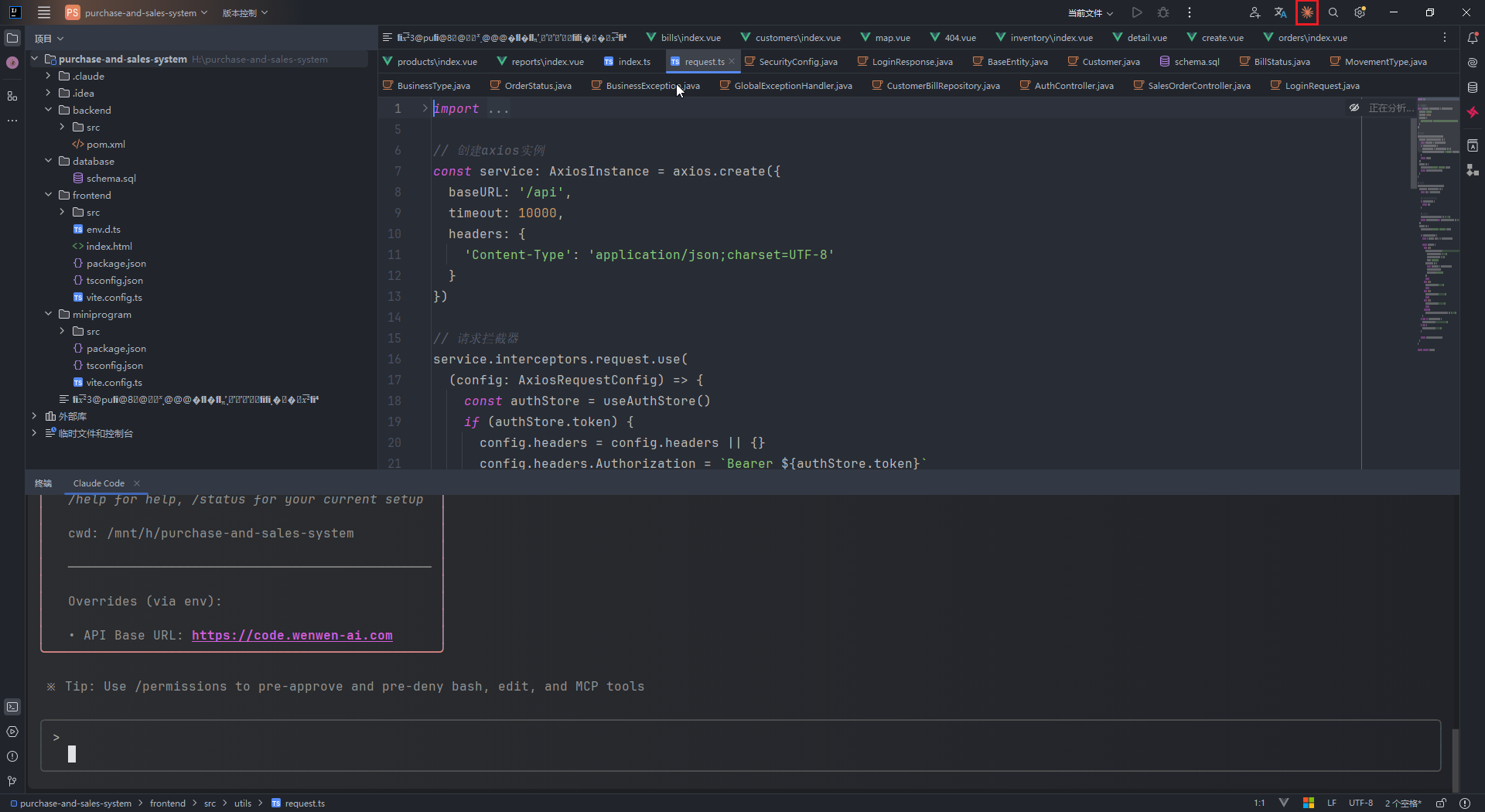This screenshot has height=812, width=1485.
Task: Click the colored Windows icon in status bar
Action: coord(1309,803)
